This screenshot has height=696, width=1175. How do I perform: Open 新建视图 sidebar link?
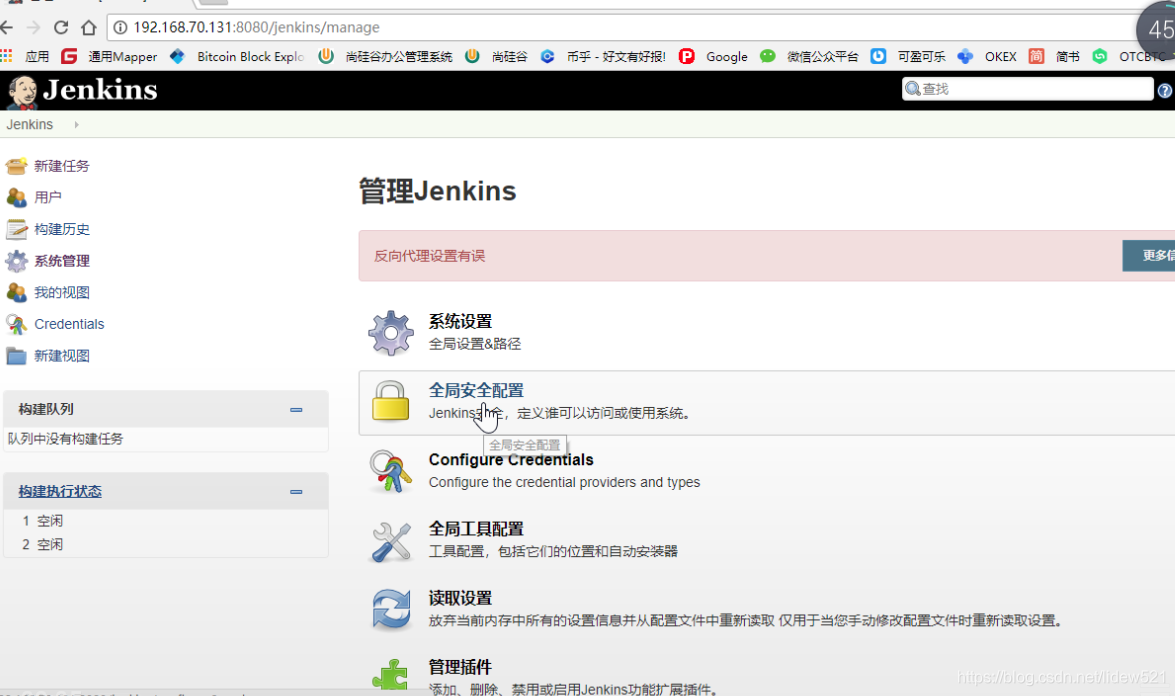[61, 356]
